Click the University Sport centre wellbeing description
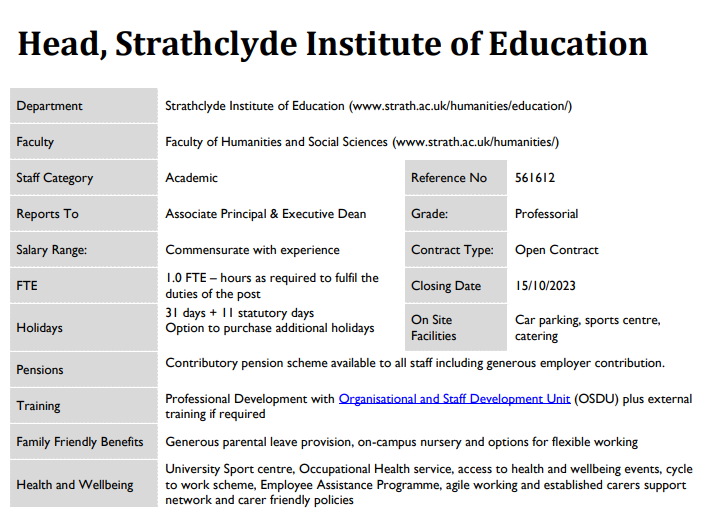This screenshot has height=518, width=707. point(428,485)
